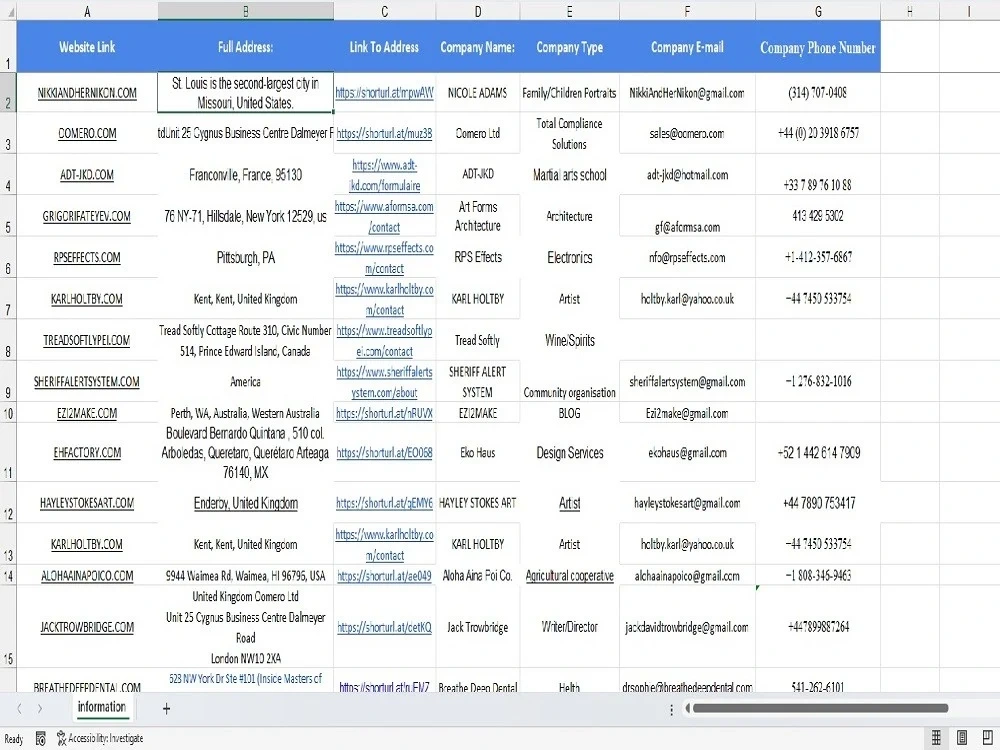
Task: Open JACKTROWBRIDGE.COM website link
Action: [87, 628]
